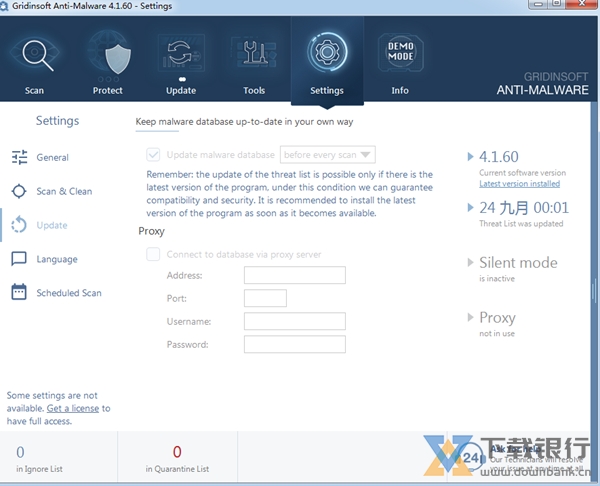
Task: Open the Demo Mode Info icon
Action: tap(400, 52)
